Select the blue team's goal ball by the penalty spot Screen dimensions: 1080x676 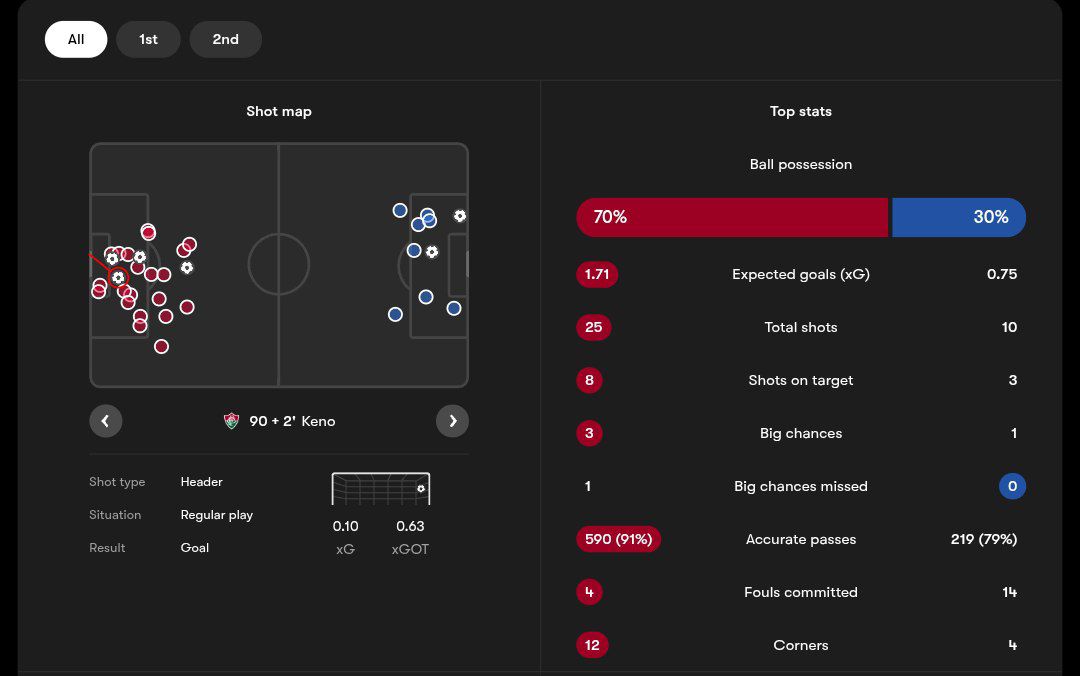(432, 252)
